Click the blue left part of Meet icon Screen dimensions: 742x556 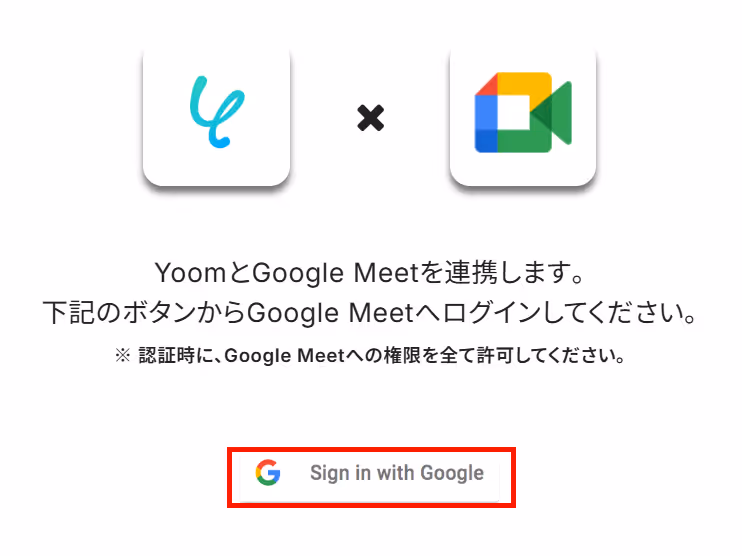pos(486,124)
